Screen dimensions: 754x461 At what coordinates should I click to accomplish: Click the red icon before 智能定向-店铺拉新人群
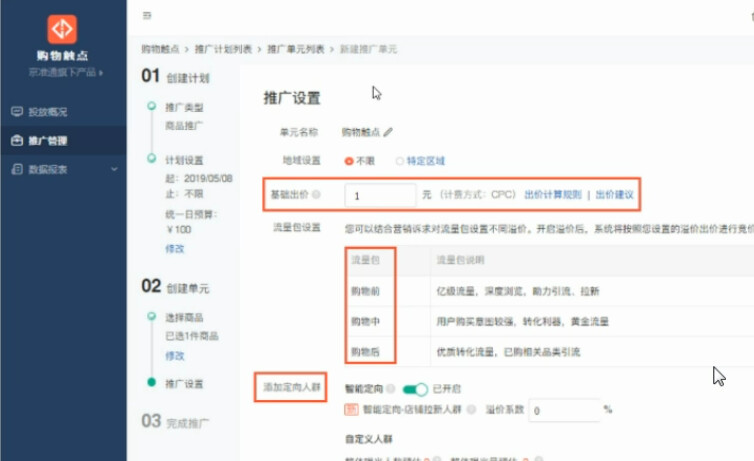tap(352, 409)
